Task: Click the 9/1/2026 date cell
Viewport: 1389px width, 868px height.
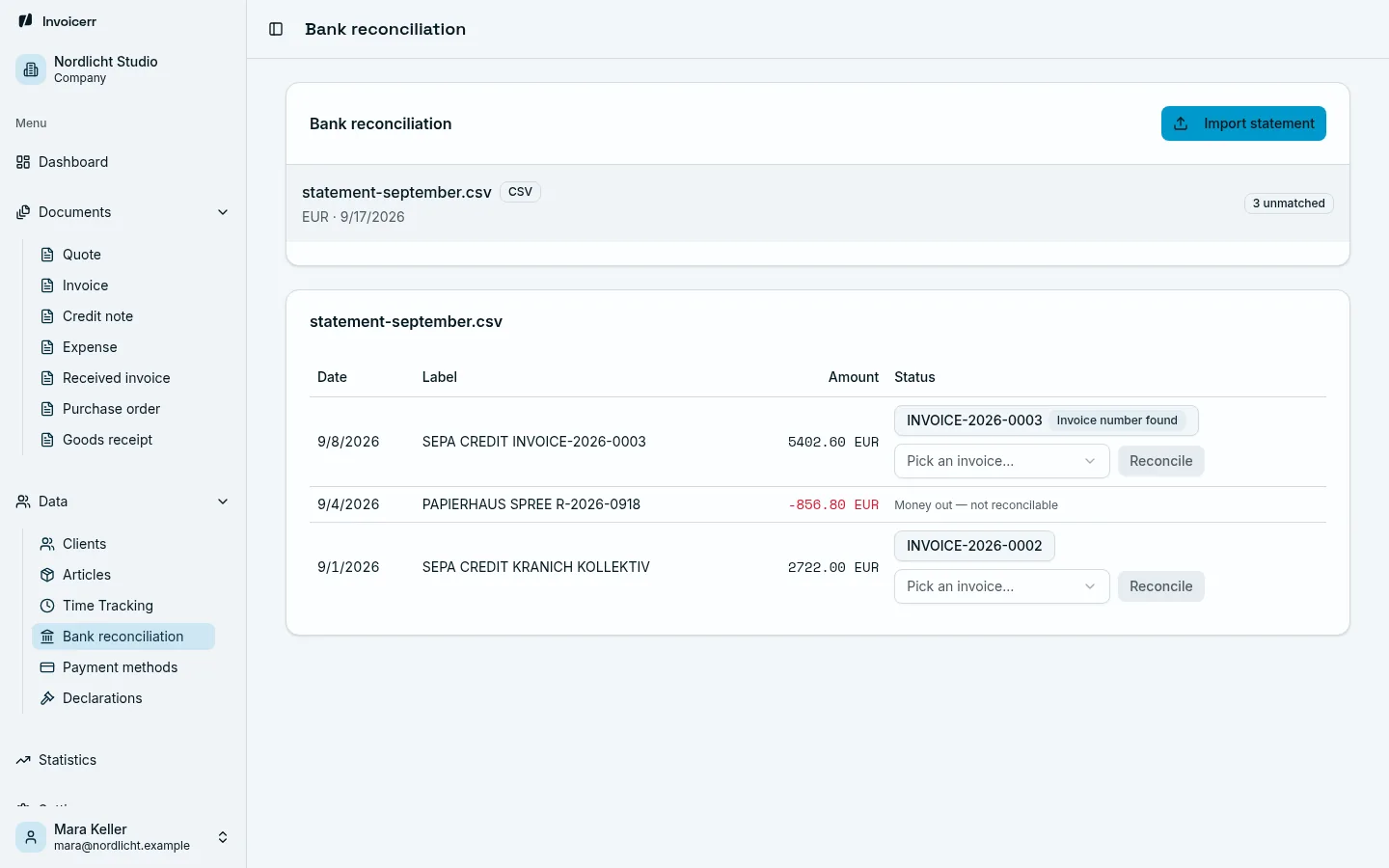Action: pos(348,567)
